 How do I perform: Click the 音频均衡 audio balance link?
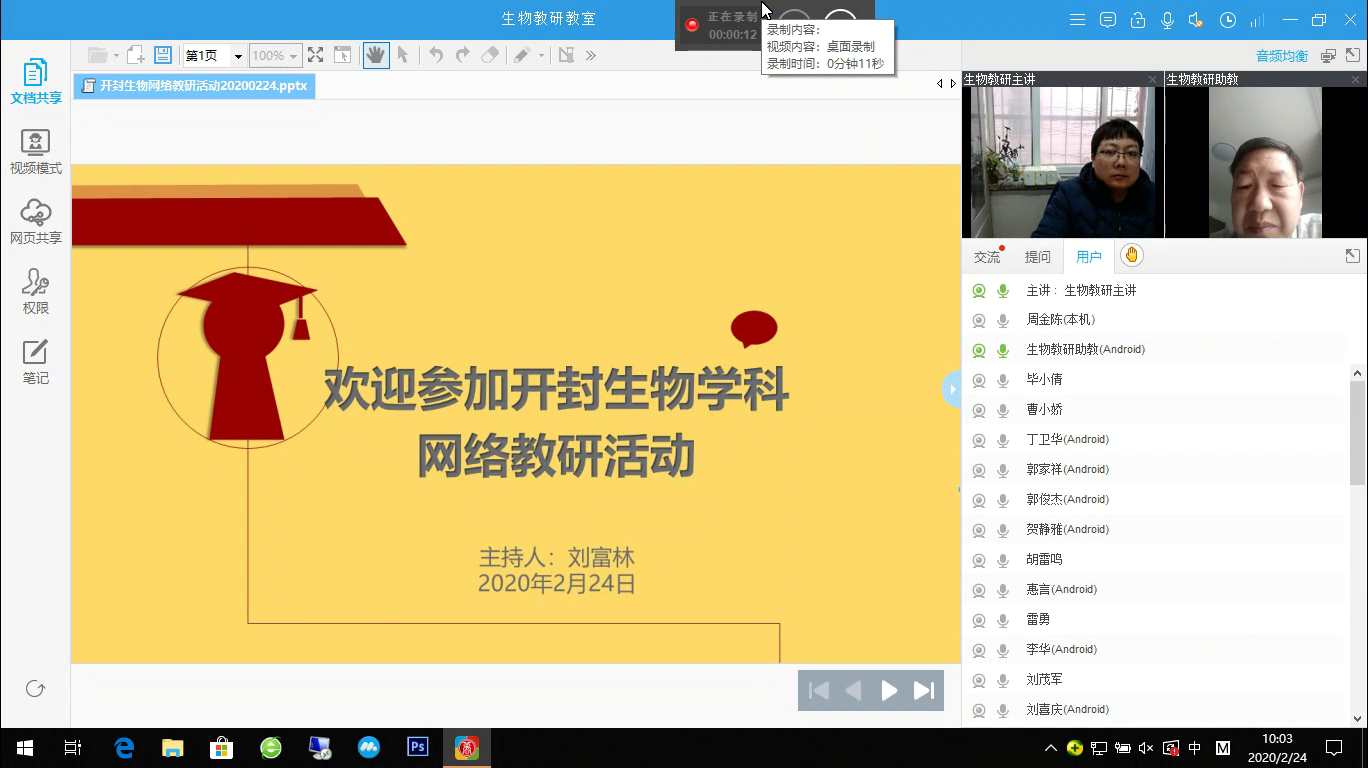coord(1282,56)
